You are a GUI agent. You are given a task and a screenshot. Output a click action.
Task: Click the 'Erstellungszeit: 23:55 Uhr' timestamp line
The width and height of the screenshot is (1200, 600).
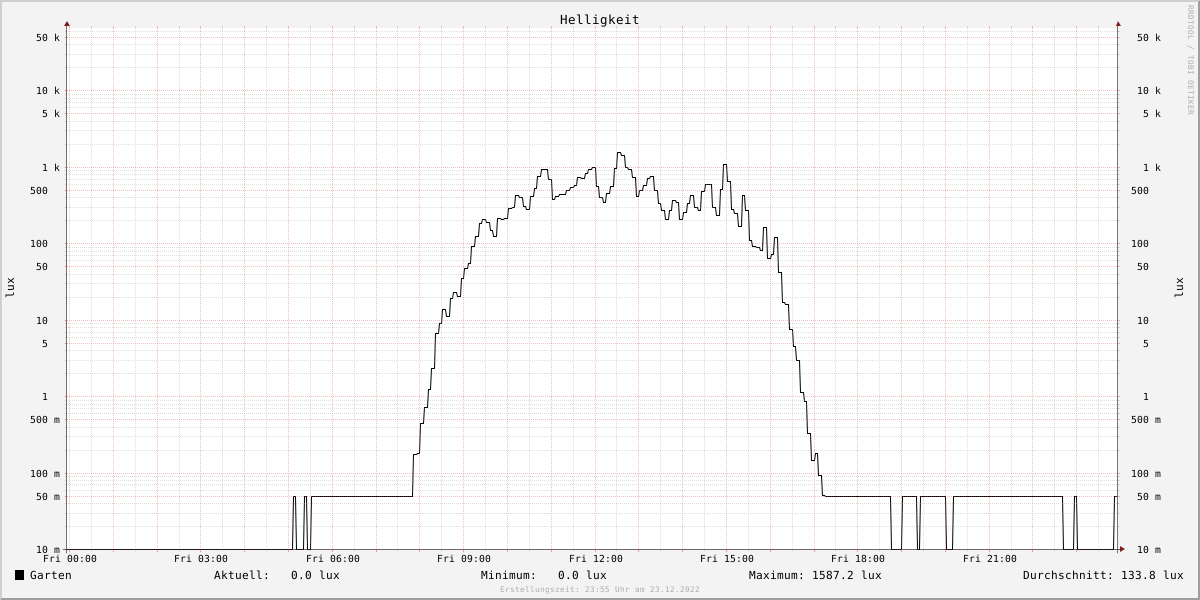[600, 589]
